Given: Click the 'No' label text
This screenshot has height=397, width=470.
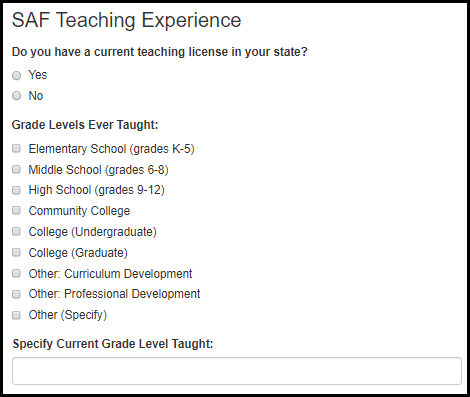Looking at the screenshot, I should 36,96.
